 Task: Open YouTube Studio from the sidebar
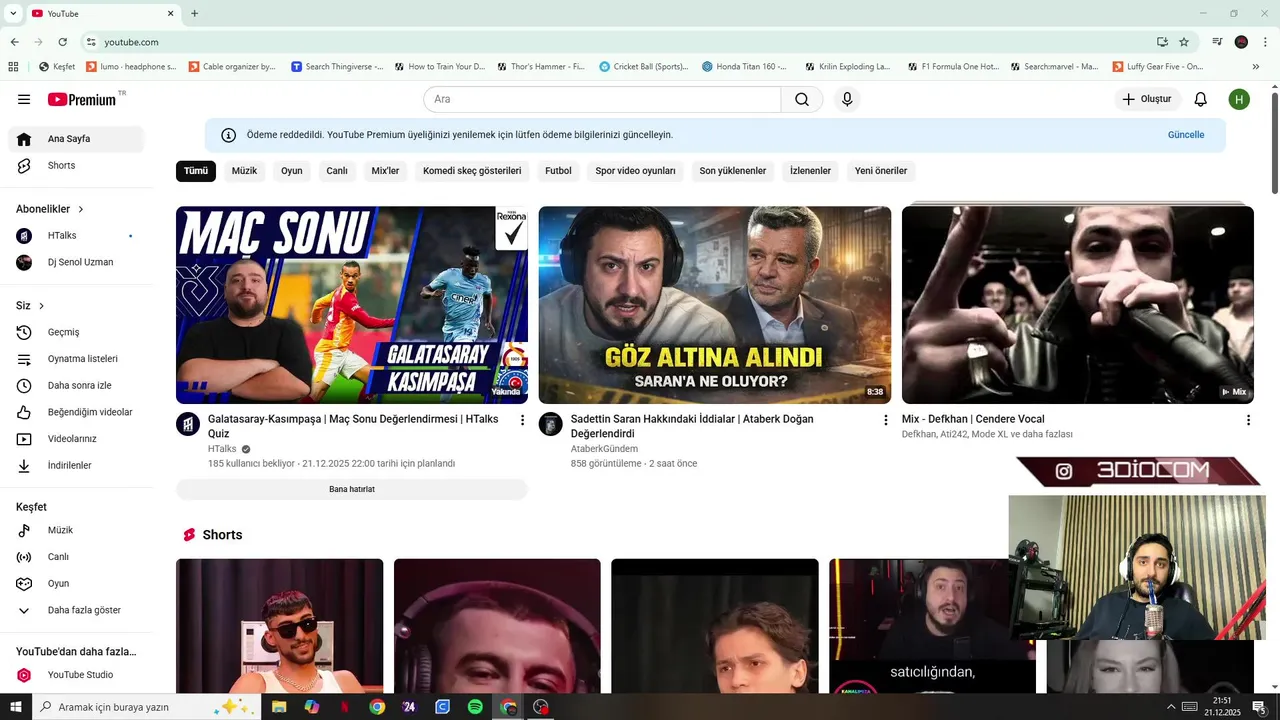(x=76, y=675)
